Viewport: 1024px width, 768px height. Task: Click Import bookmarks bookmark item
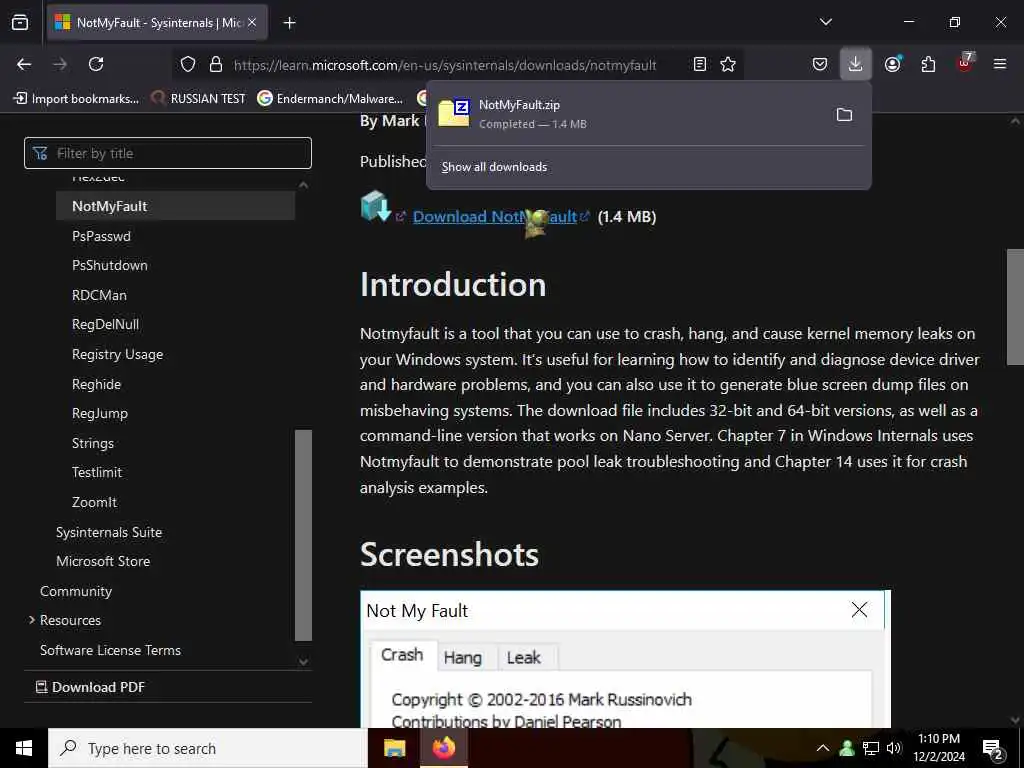coord(76,99)
